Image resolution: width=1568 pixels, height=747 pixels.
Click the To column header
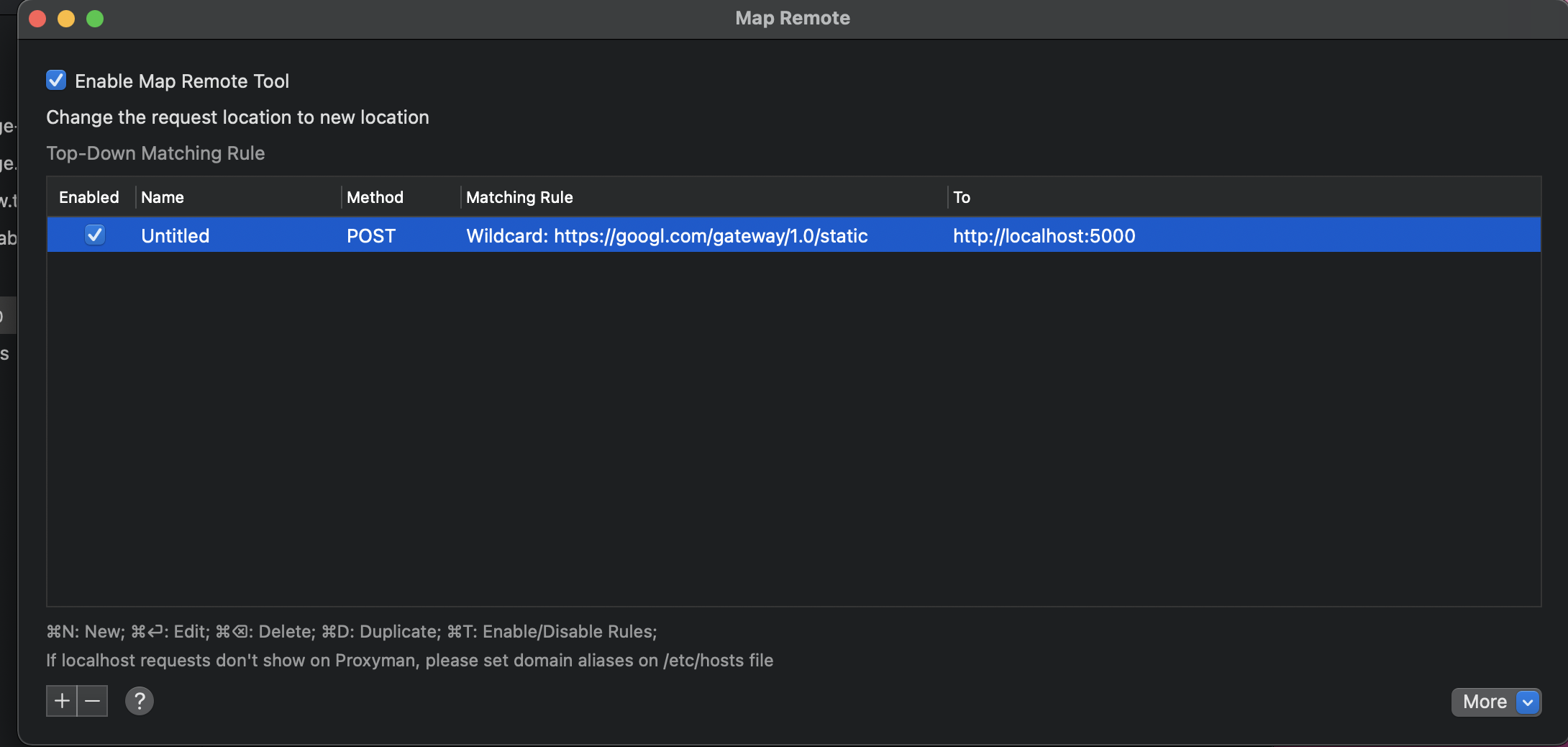click(x=962, y=196)
